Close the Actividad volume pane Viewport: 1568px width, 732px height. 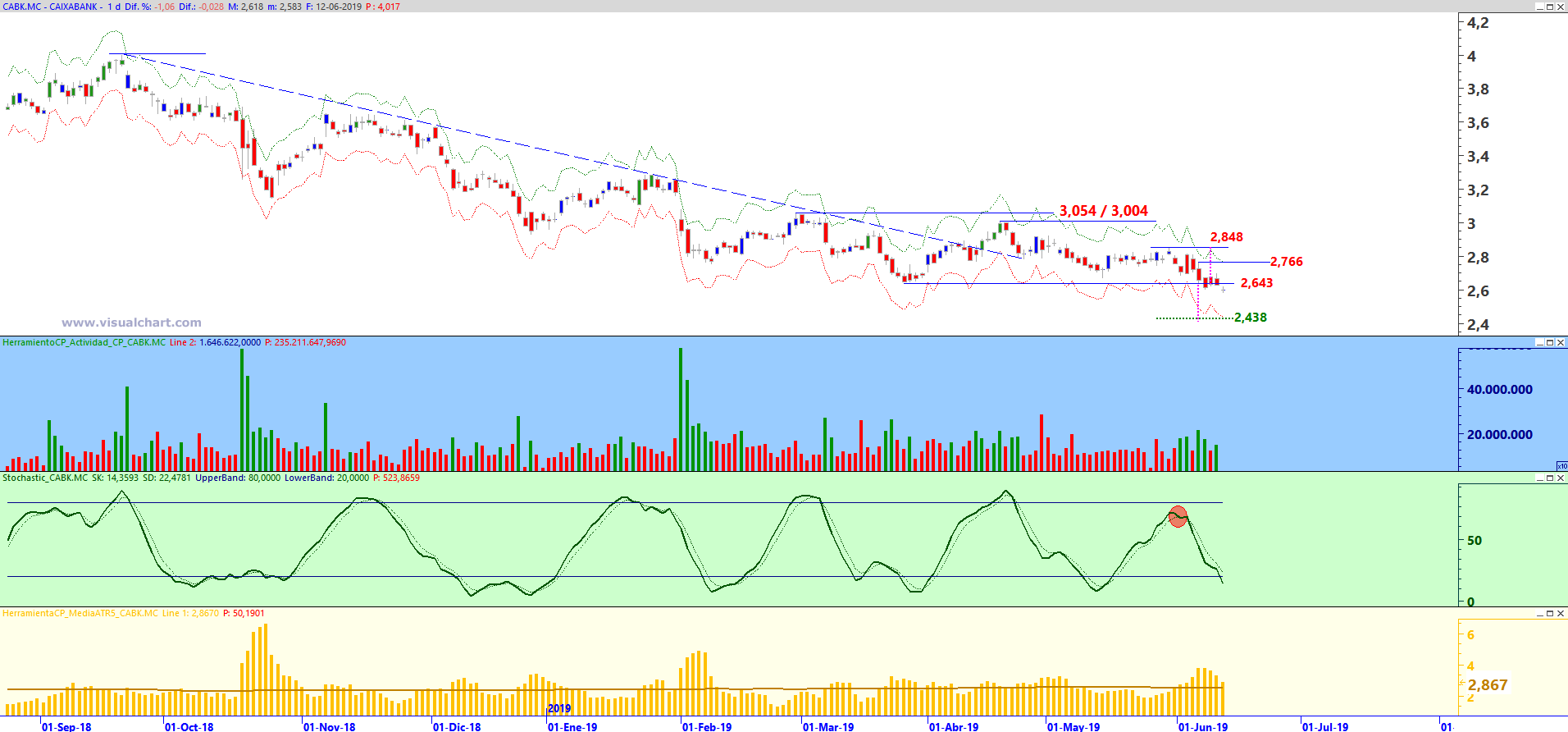[1561, 342]
